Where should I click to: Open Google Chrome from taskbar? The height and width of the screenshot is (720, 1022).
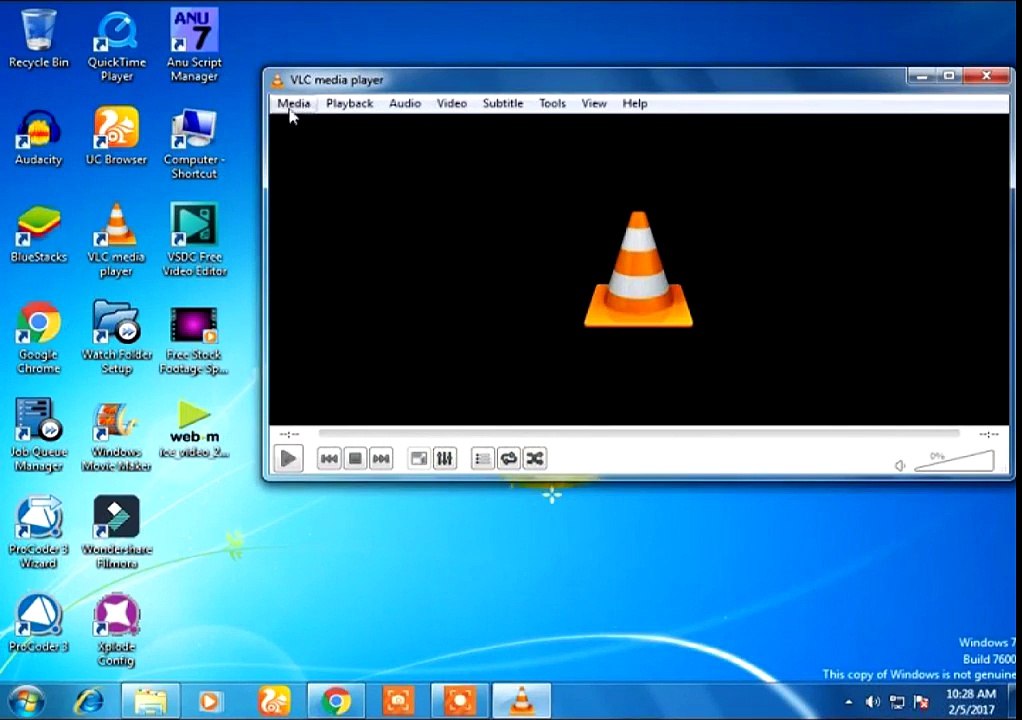point(336,702)
